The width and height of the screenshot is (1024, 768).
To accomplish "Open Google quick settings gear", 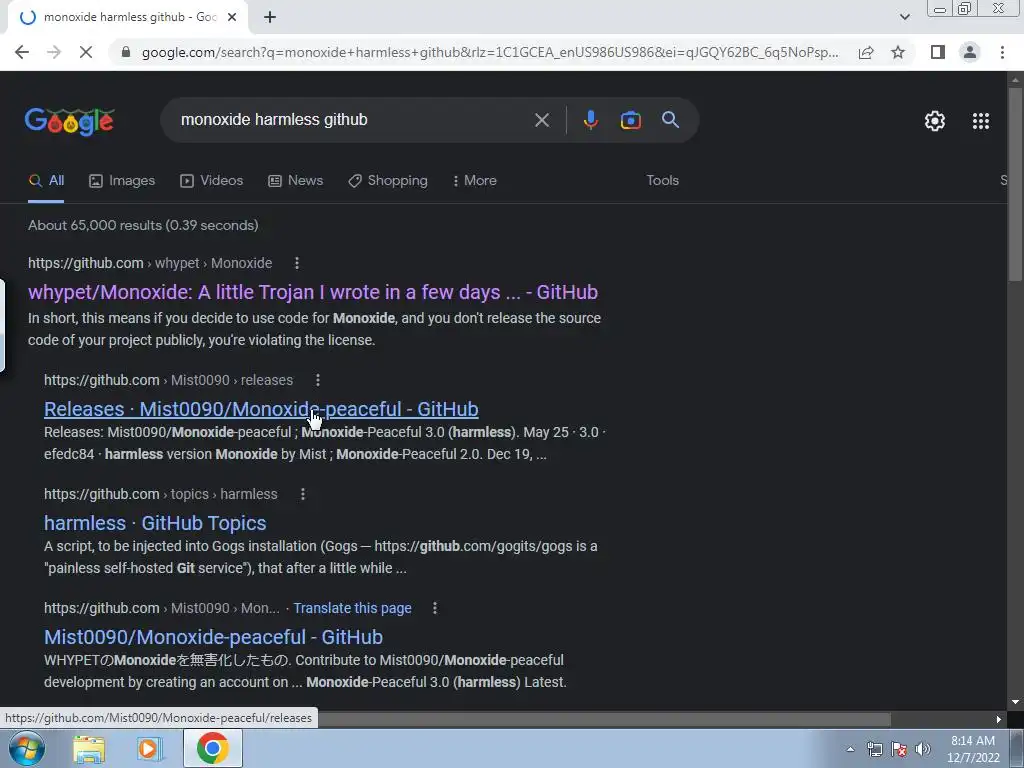I will [x=935, y=121].
